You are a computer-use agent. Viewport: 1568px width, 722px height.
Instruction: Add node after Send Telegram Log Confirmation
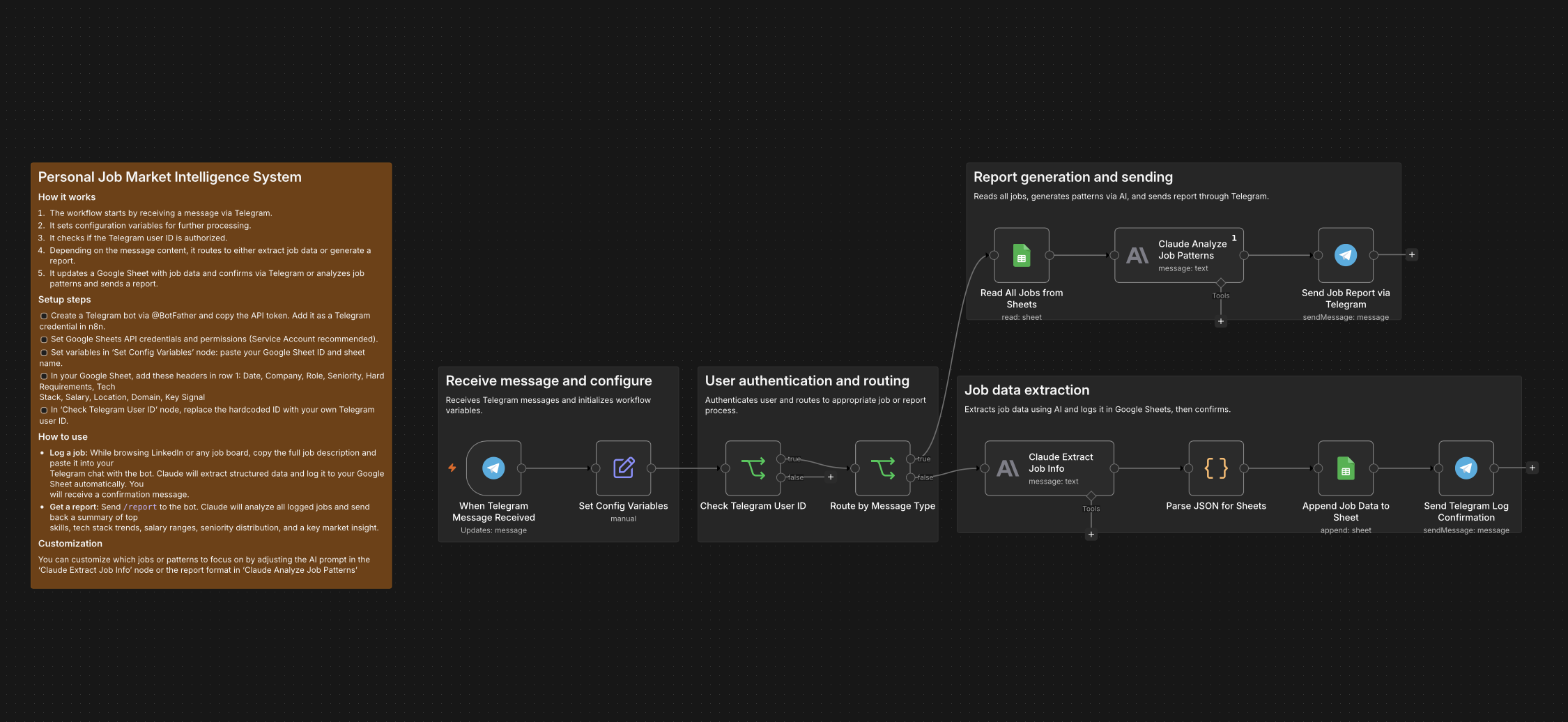click(x=1532, y=468)
